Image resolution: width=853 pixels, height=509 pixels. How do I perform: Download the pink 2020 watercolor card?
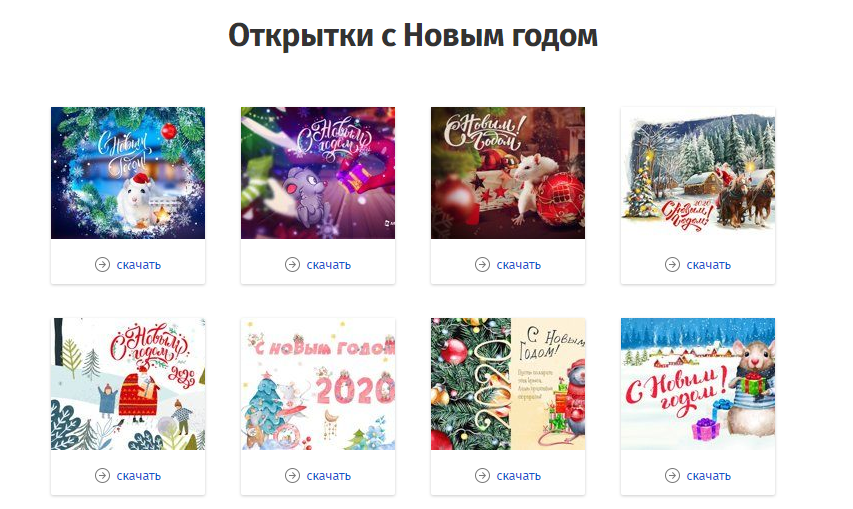(x=329, y=476)
